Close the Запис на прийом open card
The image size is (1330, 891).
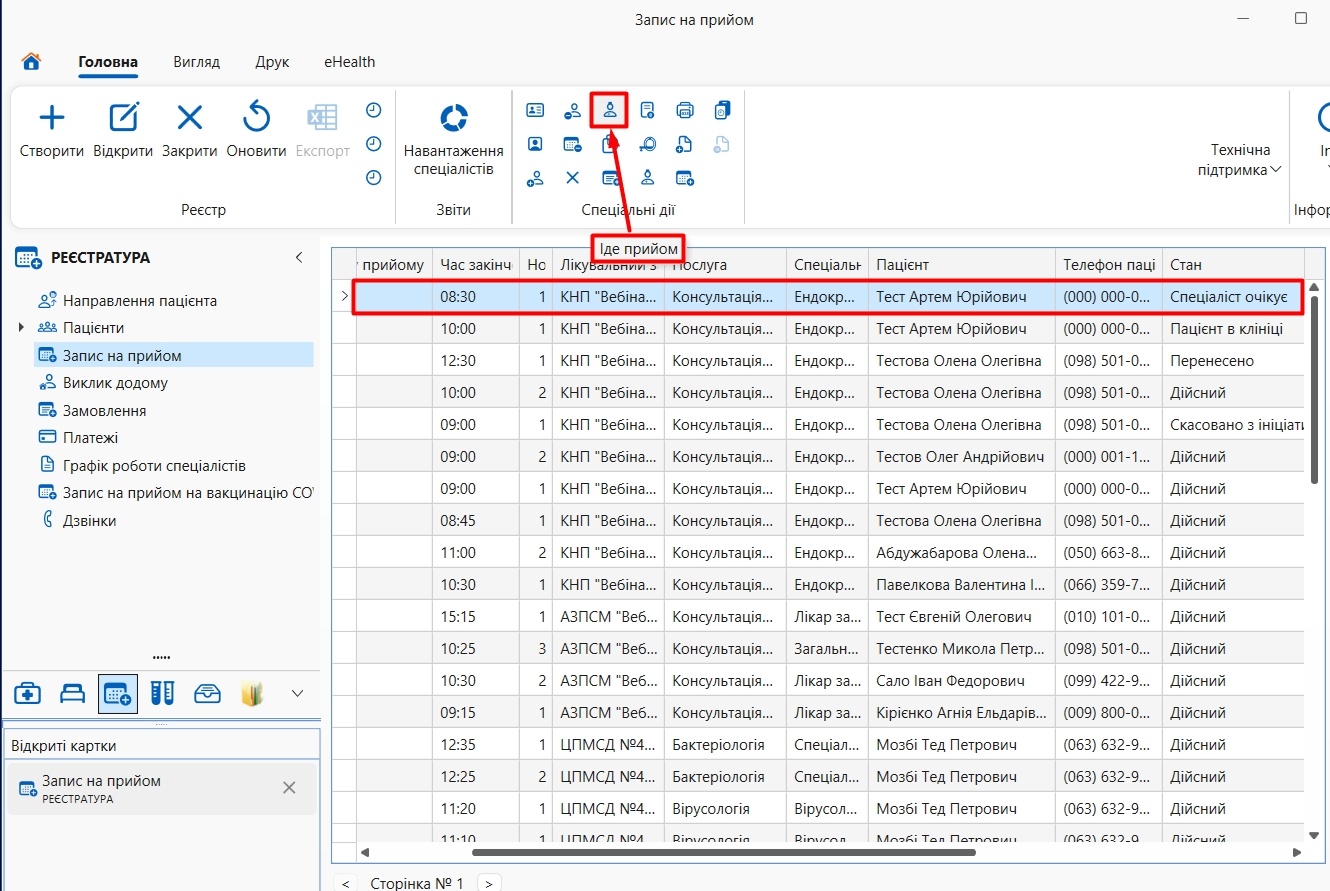[289, 788]
